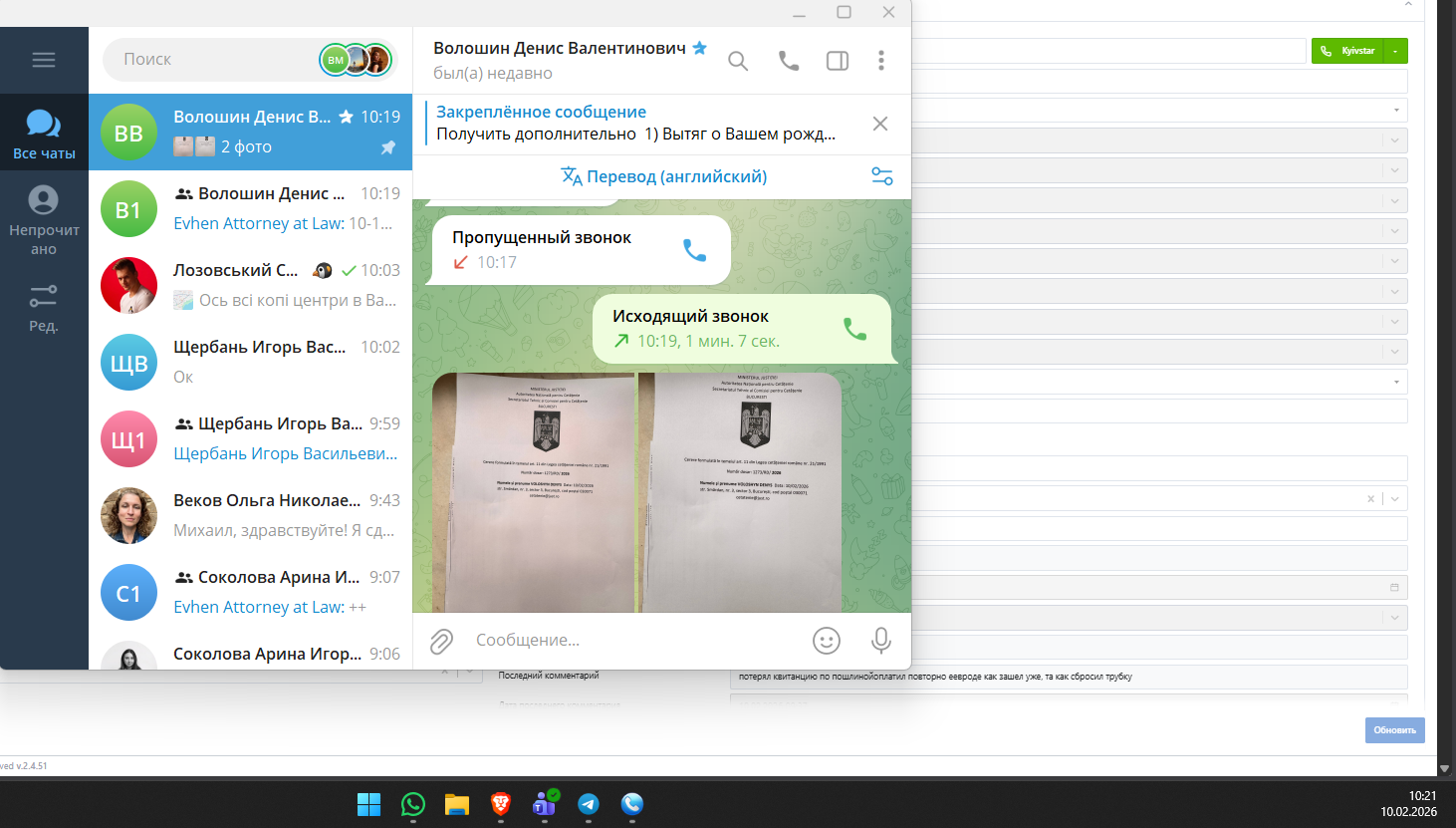Call back from the Пропущенный звонок bubble
The image size is (1456, 828).
tap(695, 250)
